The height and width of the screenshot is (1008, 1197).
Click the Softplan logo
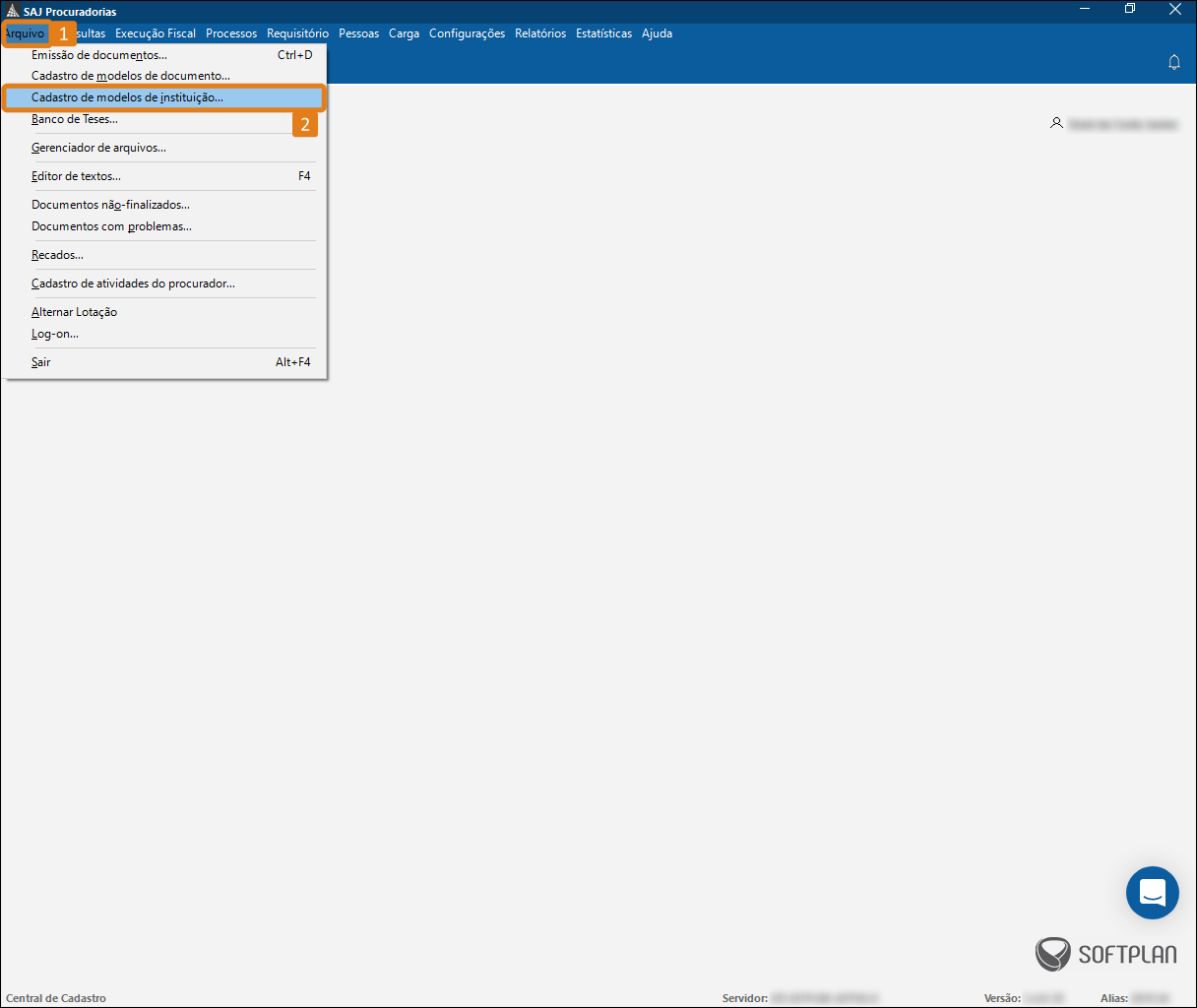[1105, 954]
